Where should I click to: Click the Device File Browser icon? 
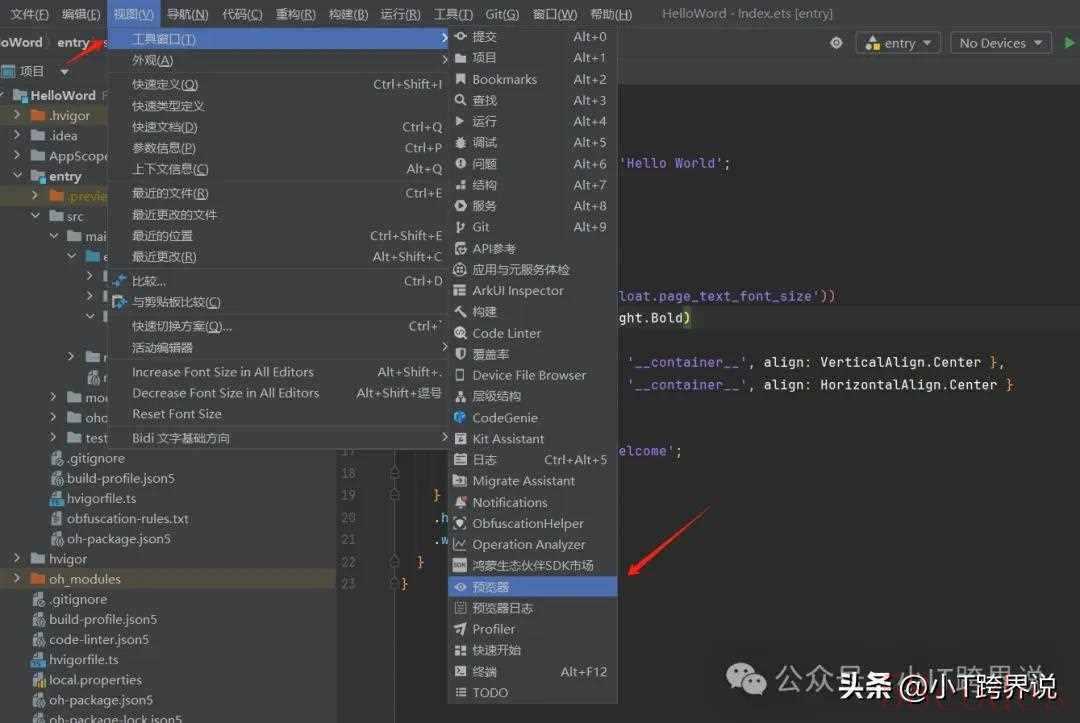pos(461,375)
